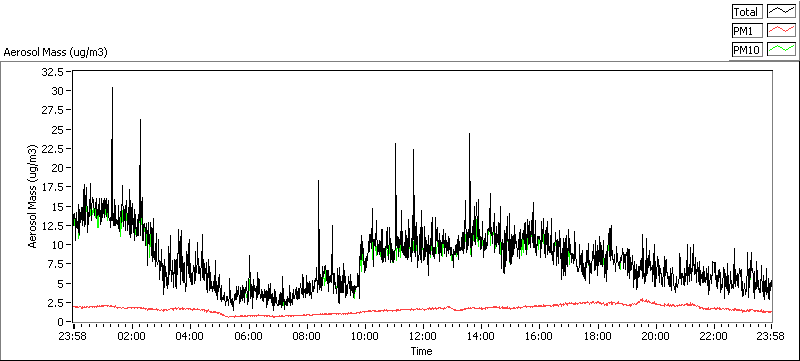
Task: Click the 12:00 time tick label
Action: [x=422, y=337]
